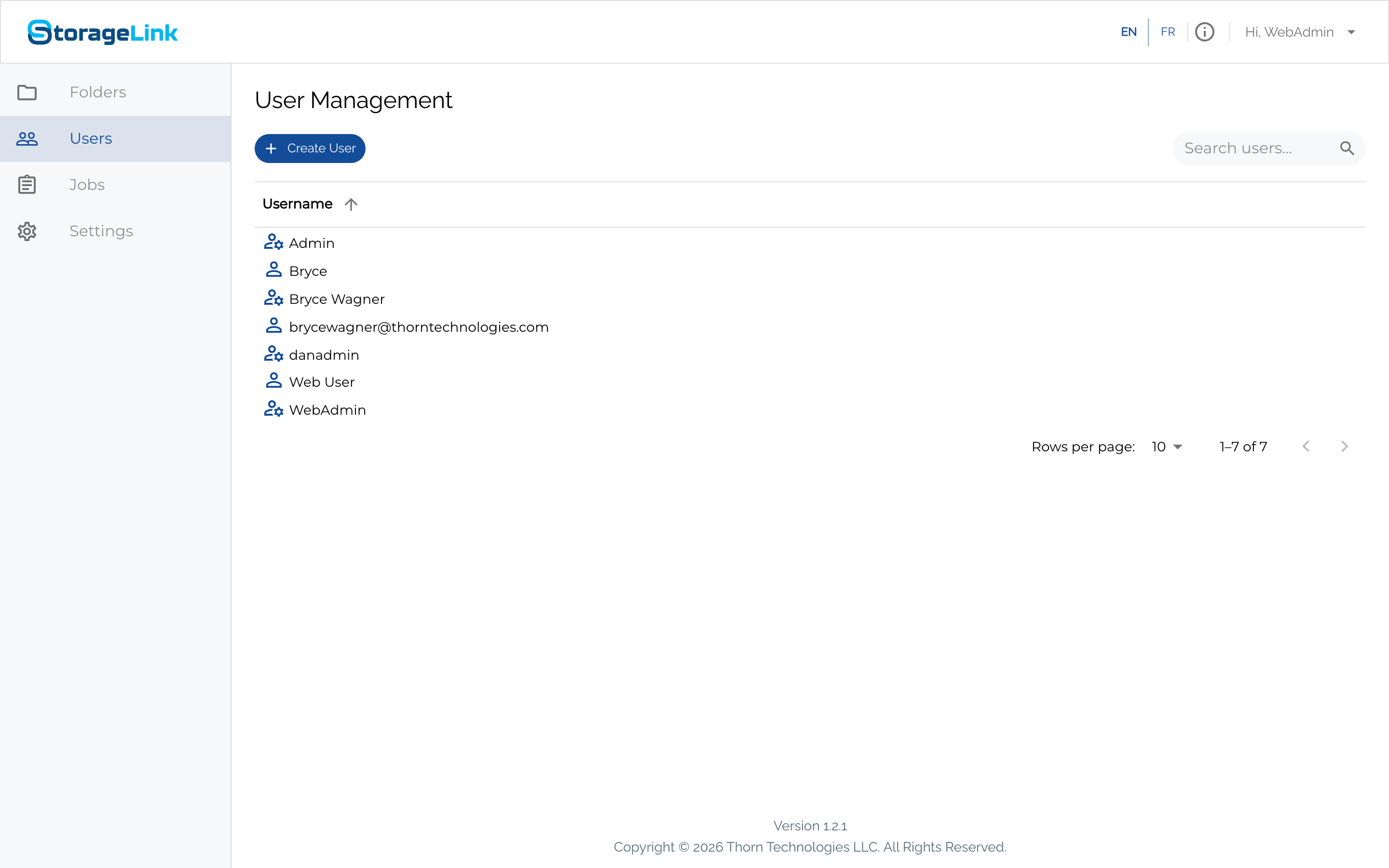Click the Version 1.2.1 footer text
The height and width of the screenshot is (868, 1389).
[x=810, y=826]
